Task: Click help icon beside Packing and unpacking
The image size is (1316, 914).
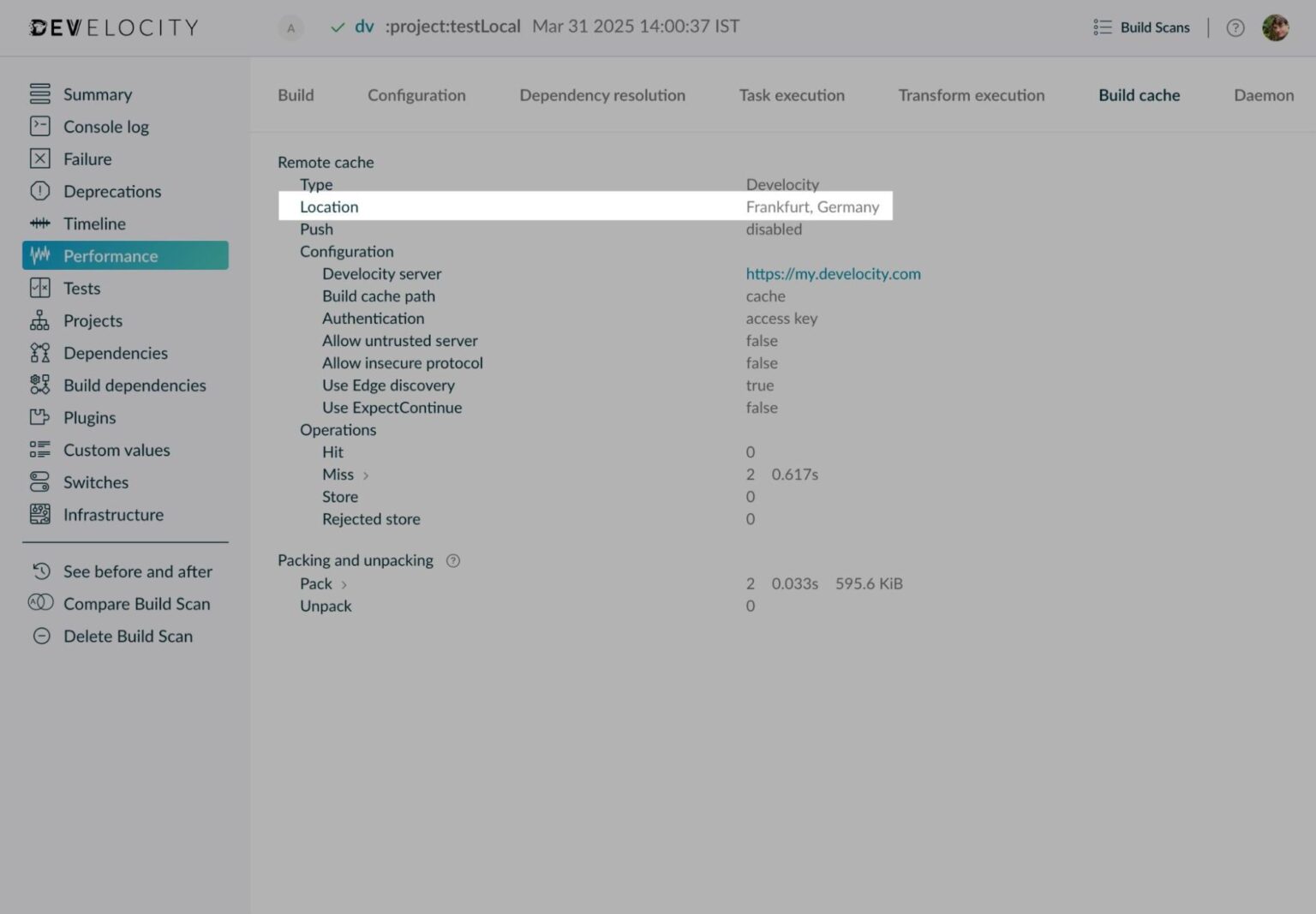Action: tap(453, 560)
